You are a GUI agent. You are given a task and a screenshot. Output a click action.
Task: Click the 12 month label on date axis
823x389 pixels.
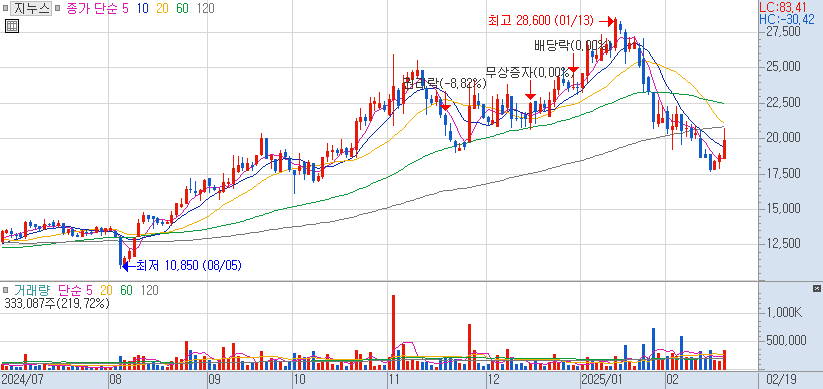click(493, 380)
